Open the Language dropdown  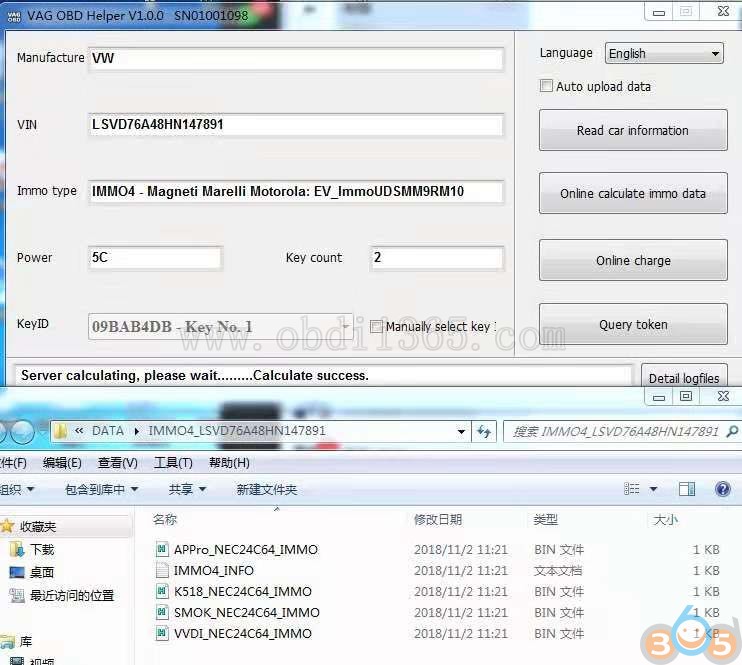click(x=664, y=53)
